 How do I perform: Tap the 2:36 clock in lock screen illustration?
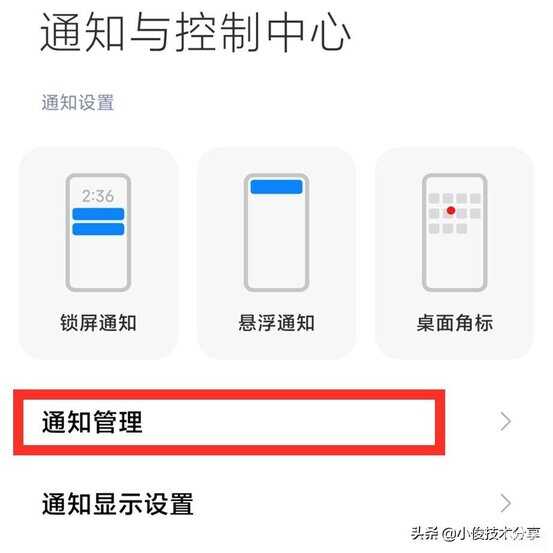coord(98,196)
